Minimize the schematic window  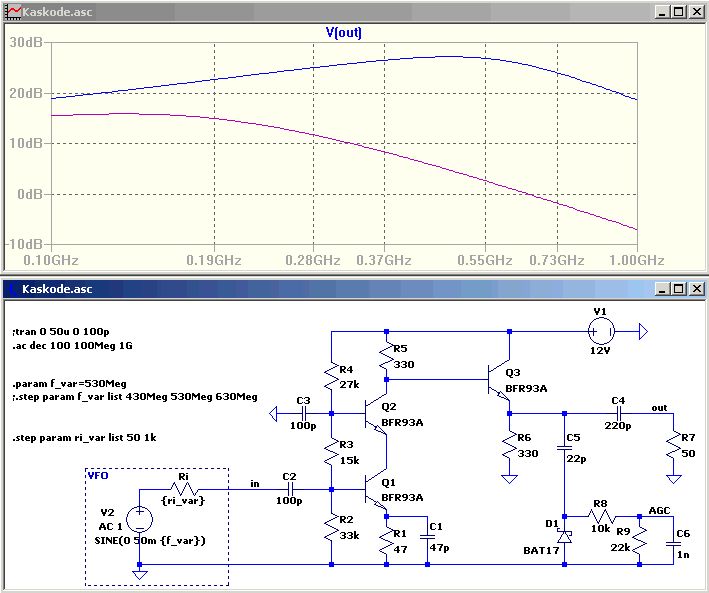tap(661, 289)
